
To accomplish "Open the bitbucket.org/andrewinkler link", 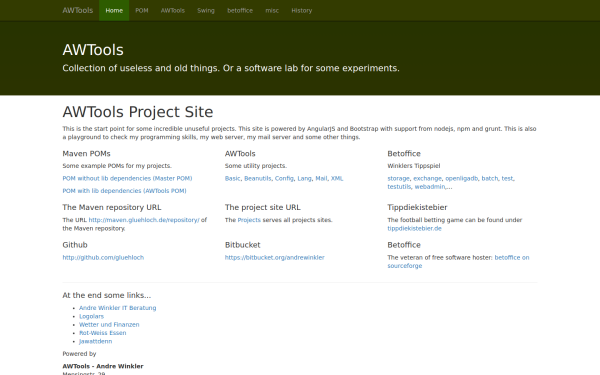I will 275,258.
